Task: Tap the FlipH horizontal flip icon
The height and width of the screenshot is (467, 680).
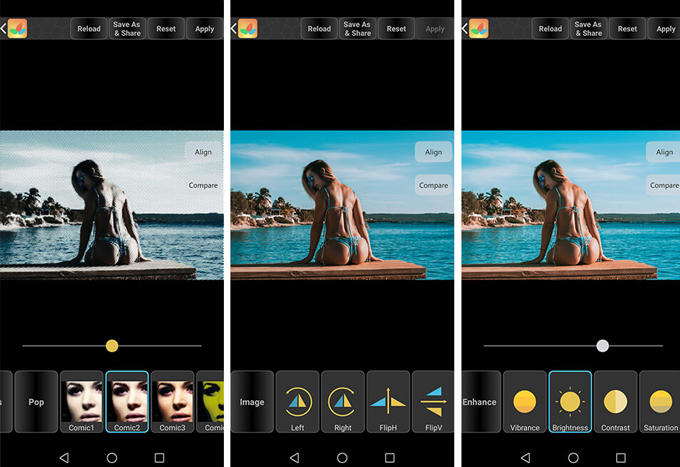Action: point(388,401)
